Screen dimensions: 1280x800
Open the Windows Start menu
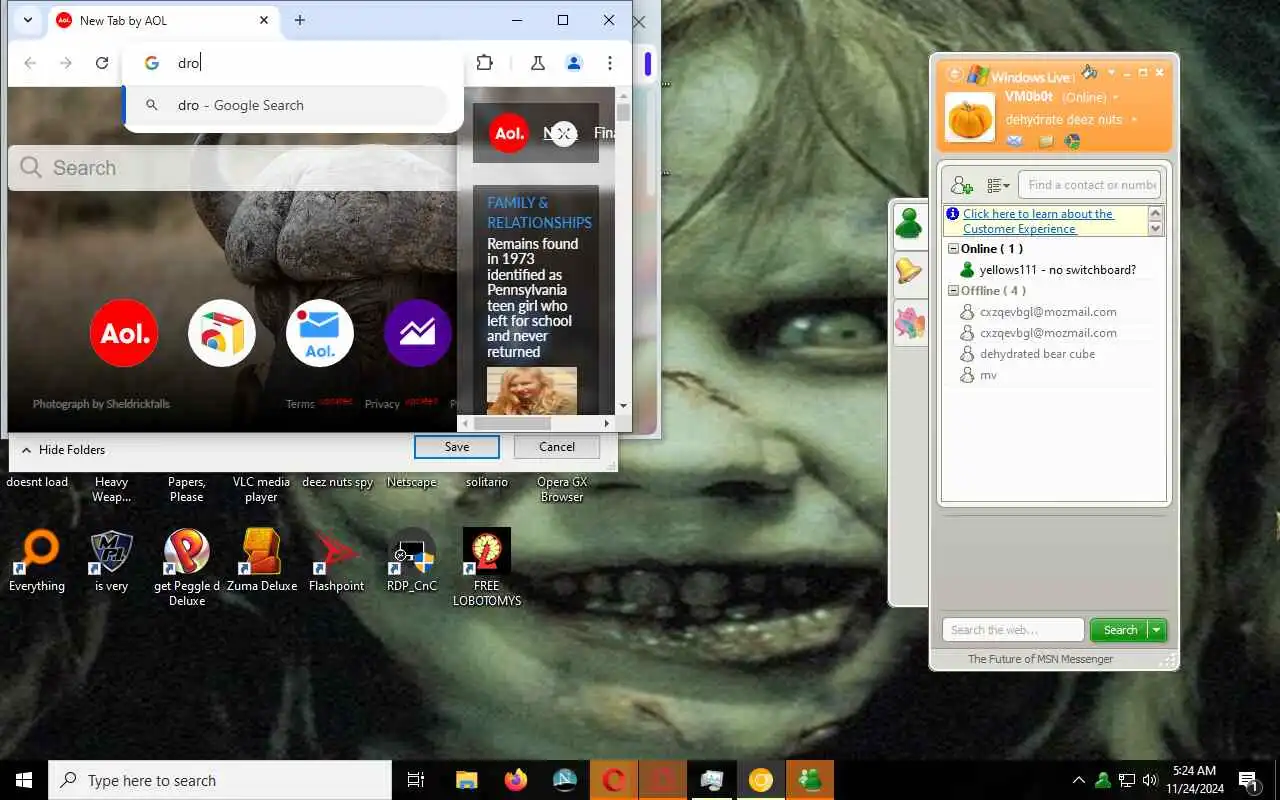(24, 780)
